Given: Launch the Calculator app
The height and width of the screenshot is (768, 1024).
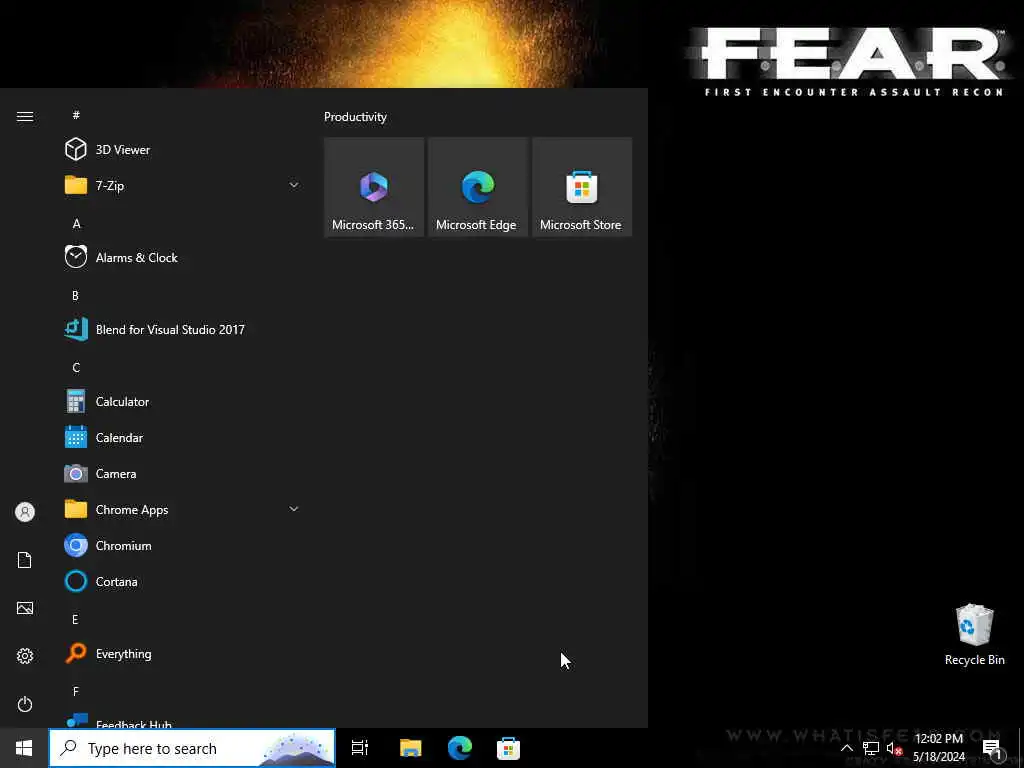Looking at the screenshot, I should (182, 402).
